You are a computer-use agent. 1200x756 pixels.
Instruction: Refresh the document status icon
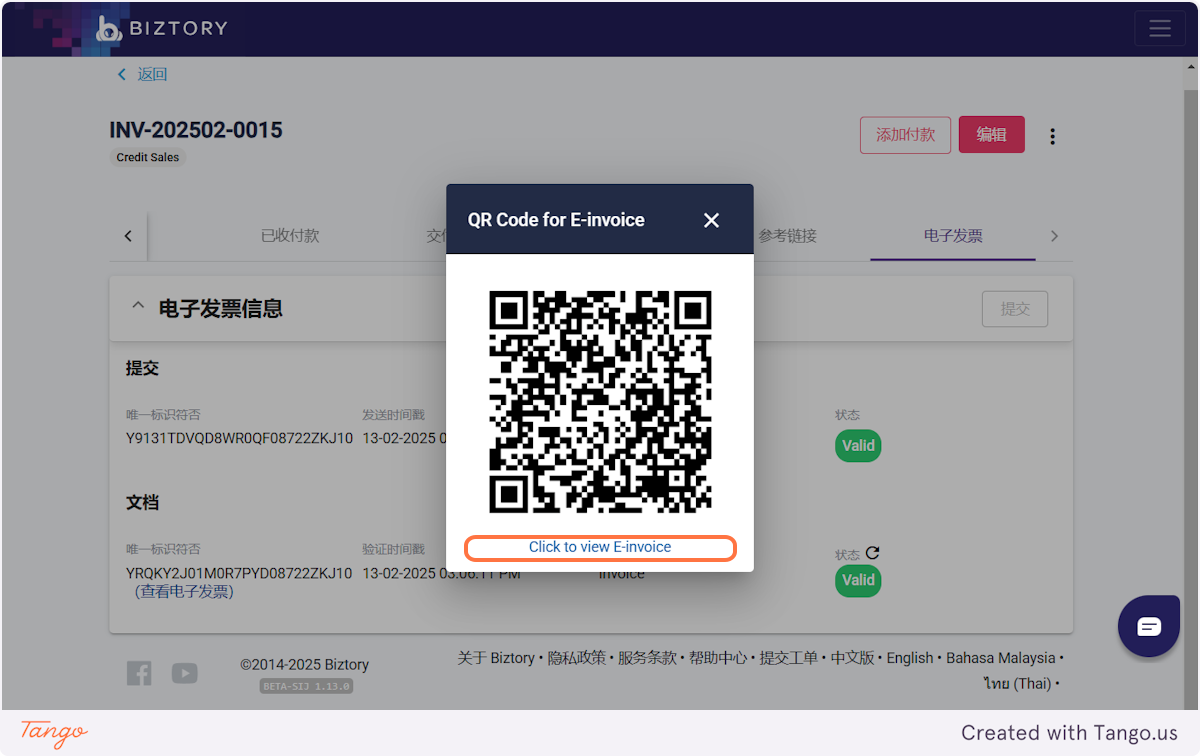872,553
